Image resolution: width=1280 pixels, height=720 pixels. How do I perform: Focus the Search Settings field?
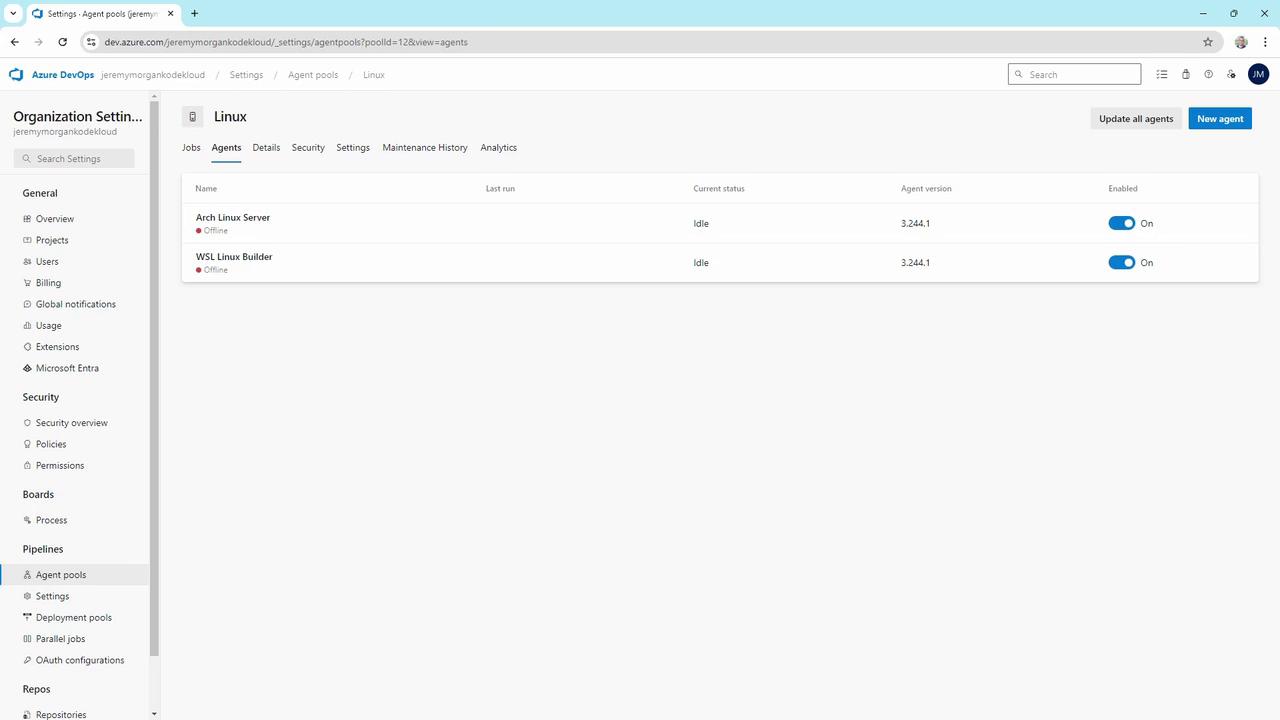tap(74, 158)
